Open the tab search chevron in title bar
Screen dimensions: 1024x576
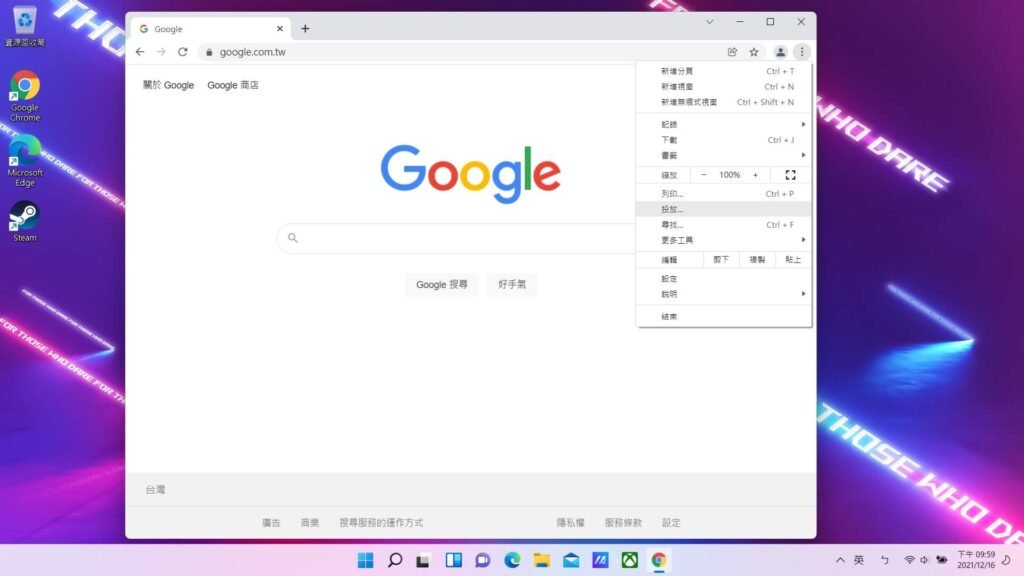(x=709, y=22)
